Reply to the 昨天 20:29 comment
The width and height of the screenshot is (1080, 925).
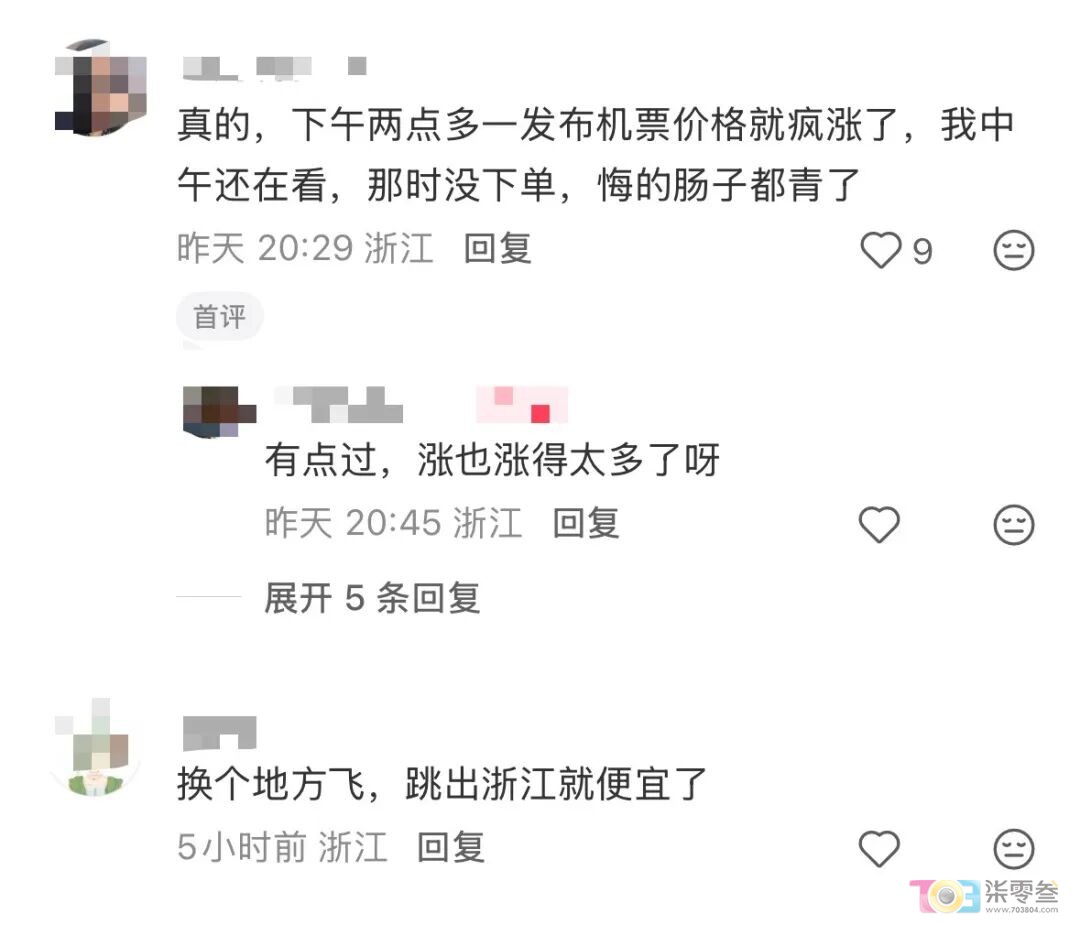pyautogui.click(x=497, y=248)
